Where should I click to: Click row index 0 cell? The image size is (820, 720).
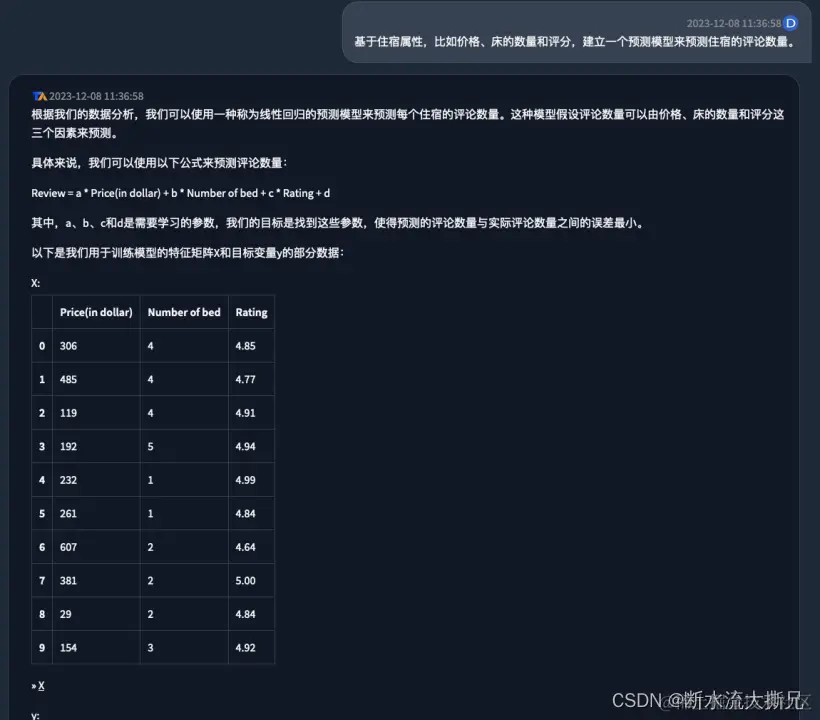[x=42, y=346]
